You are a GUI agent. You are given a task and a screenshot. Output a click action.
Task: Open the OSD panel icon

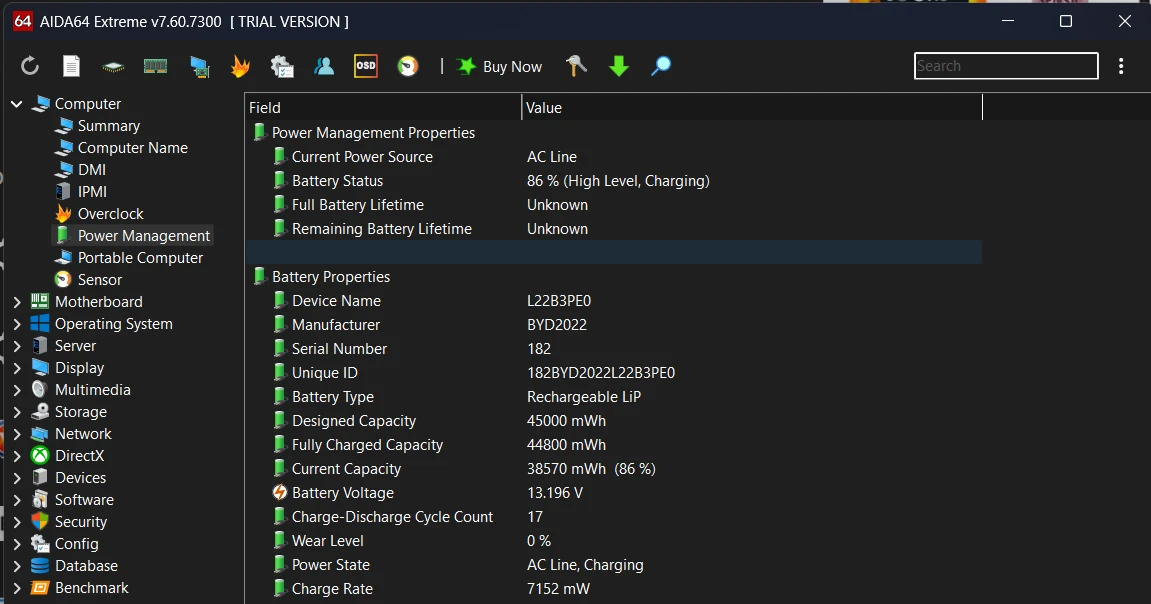click(x=366, y=67)
